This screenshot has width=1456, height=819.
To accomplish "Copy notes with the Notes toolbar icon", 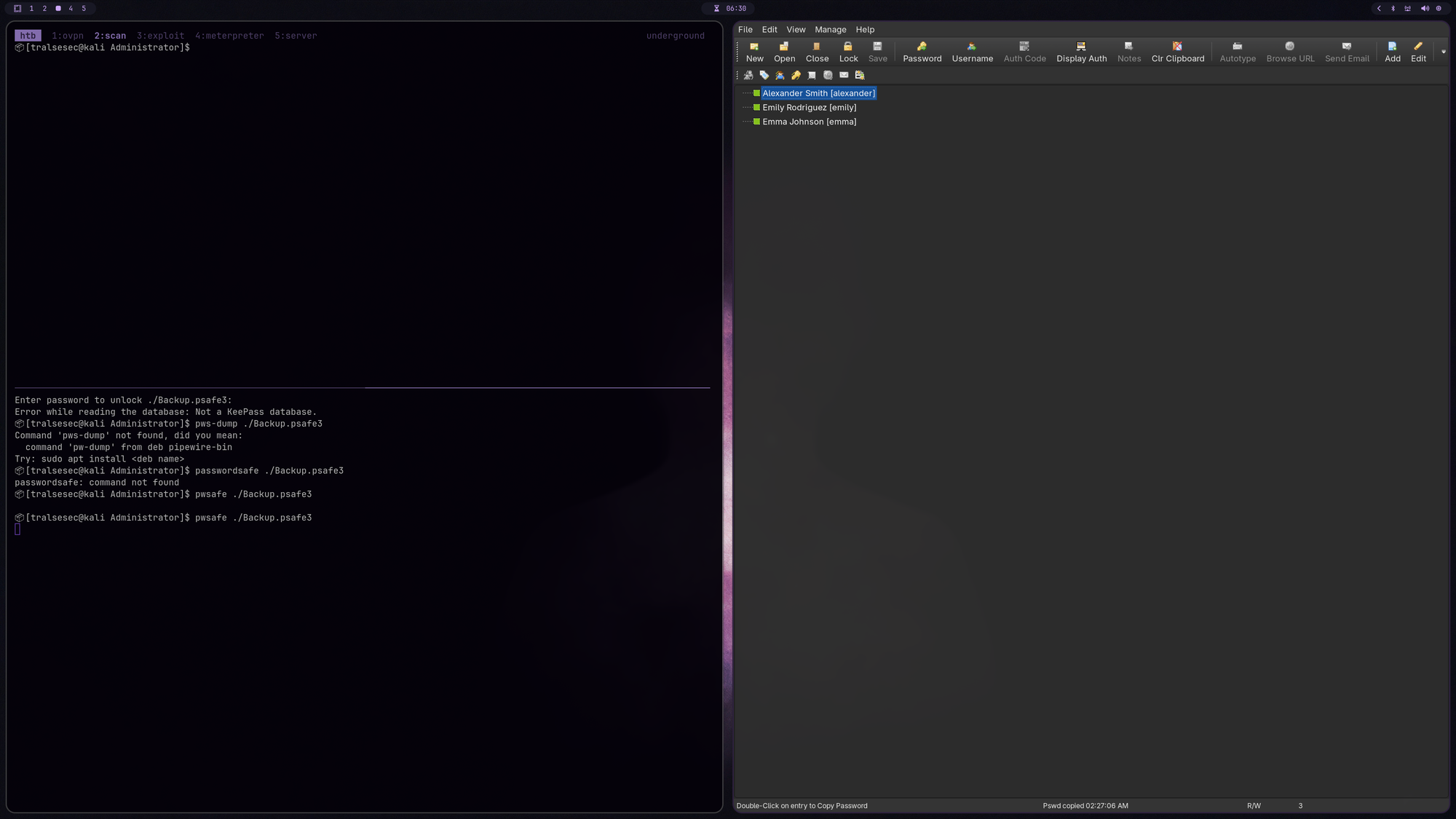I will point(1129,51).
